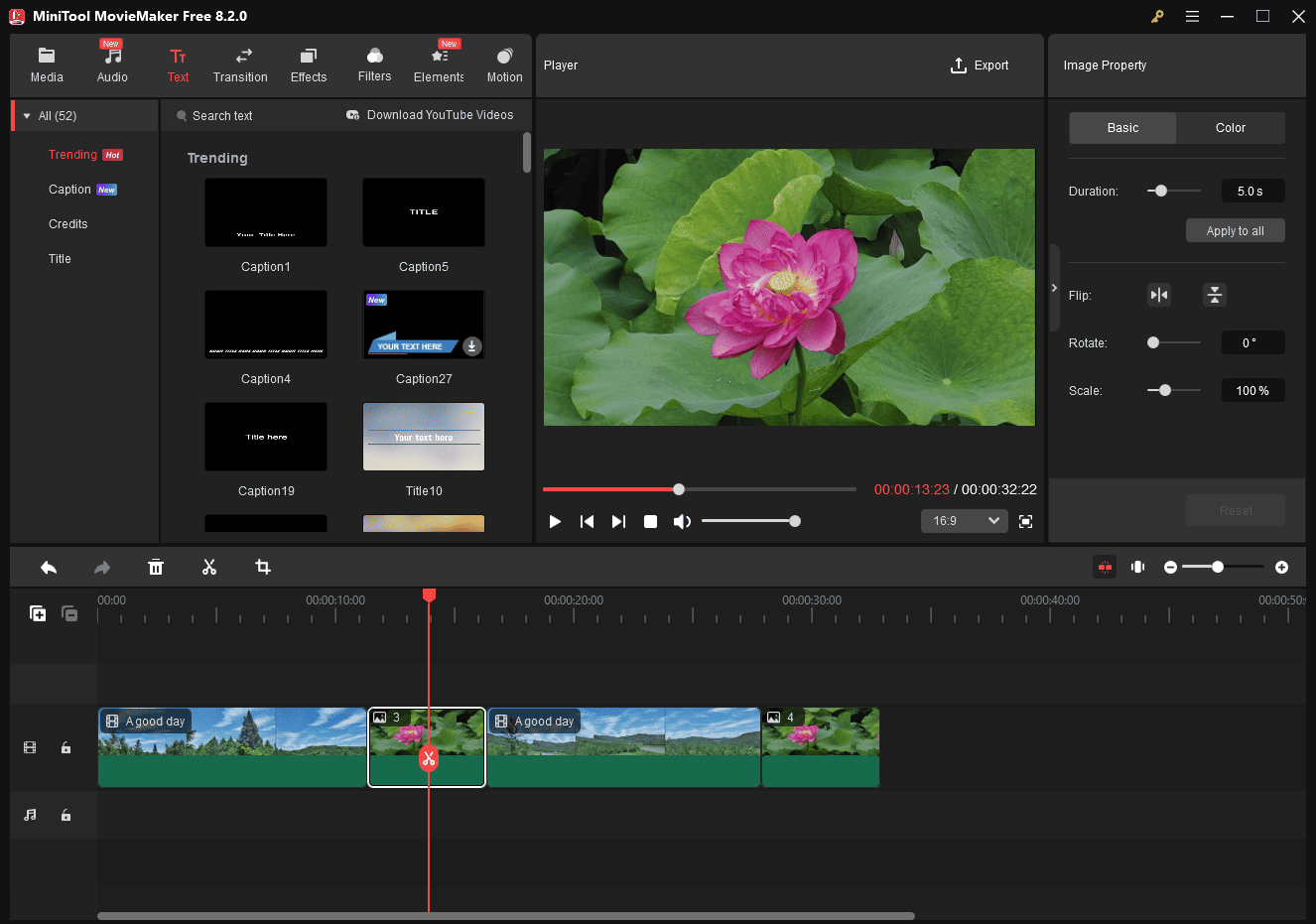Select the Title category
The image size is (1316, 924).
(60, 259)
